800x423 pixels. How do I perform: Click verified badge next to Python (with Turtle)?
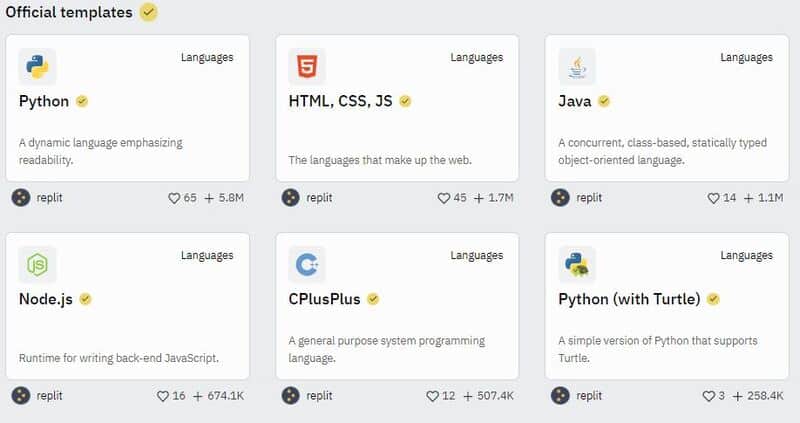pos(713,299)
